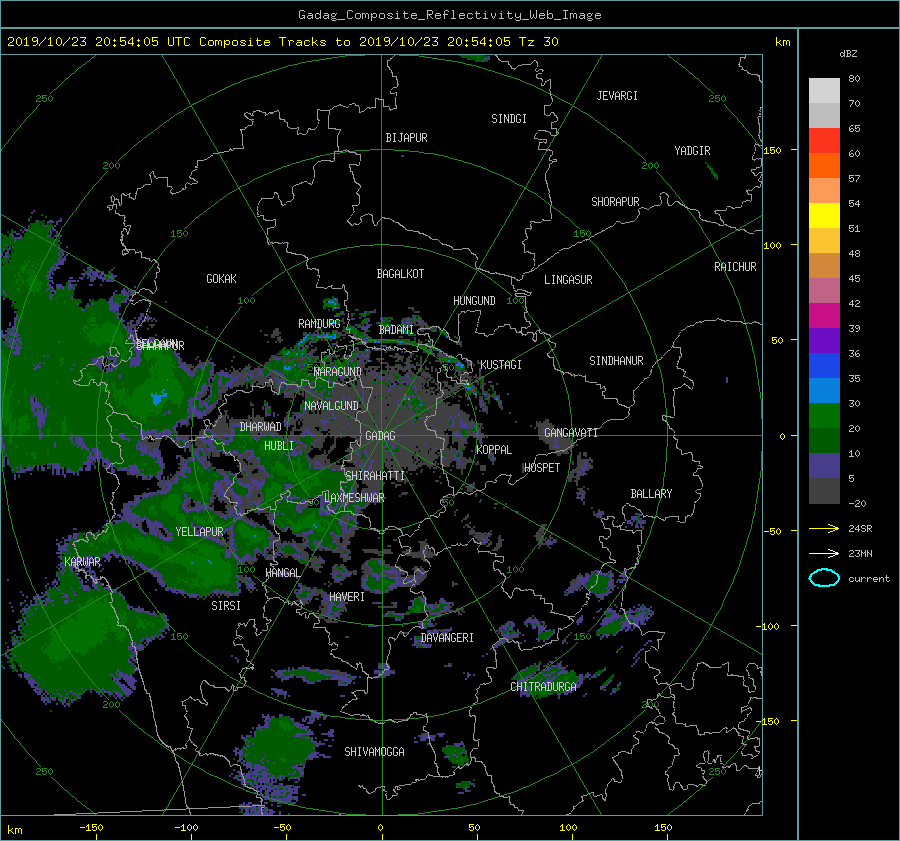This screenshot has width=900, height=841.
Task: Click the GADAG radar center label
Action: (x=380, y=436)
